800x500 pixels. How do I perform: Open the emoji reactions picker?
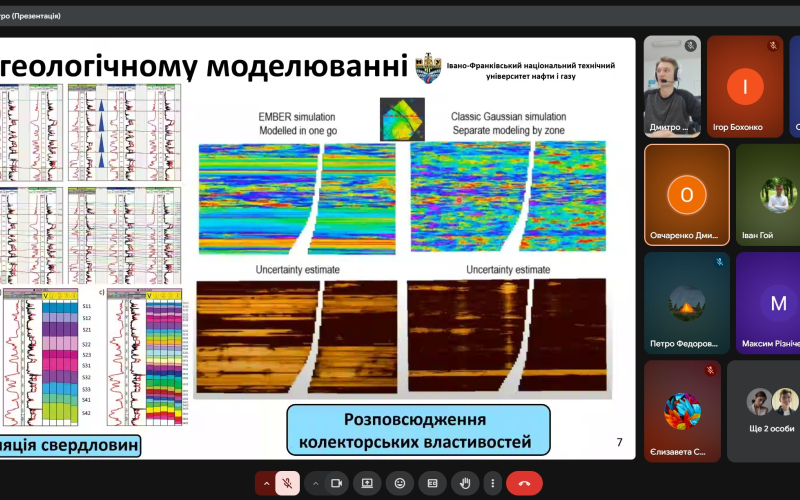click(x=400, y=483)
